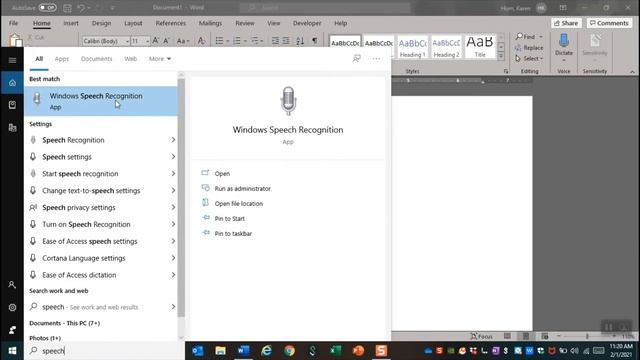The image size is (640, 360).
Task: Switch to the Documents search tab
Action: coord(96,59)
